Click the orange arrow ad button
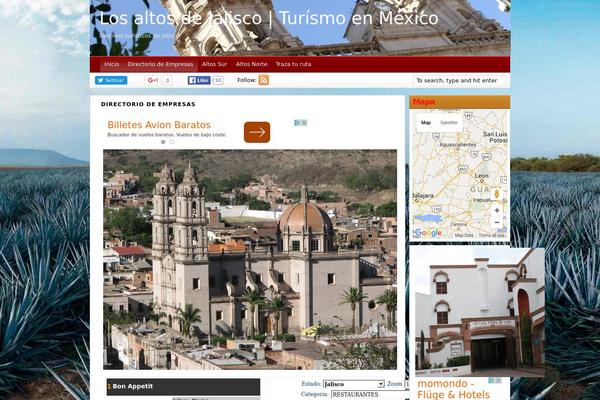 coord(257,132)
